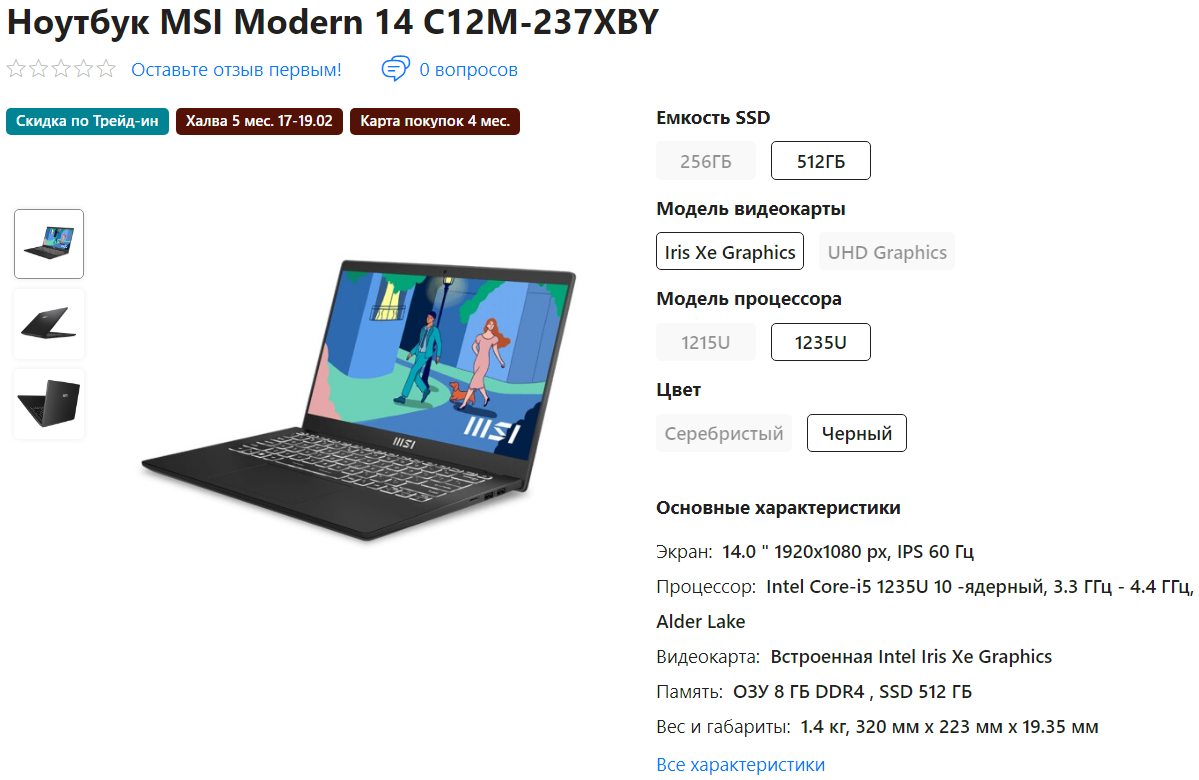This screenshot has height=780, width=1199.
Task: Click Скидка по Трейд-ин badge
Action: point(87,121)
